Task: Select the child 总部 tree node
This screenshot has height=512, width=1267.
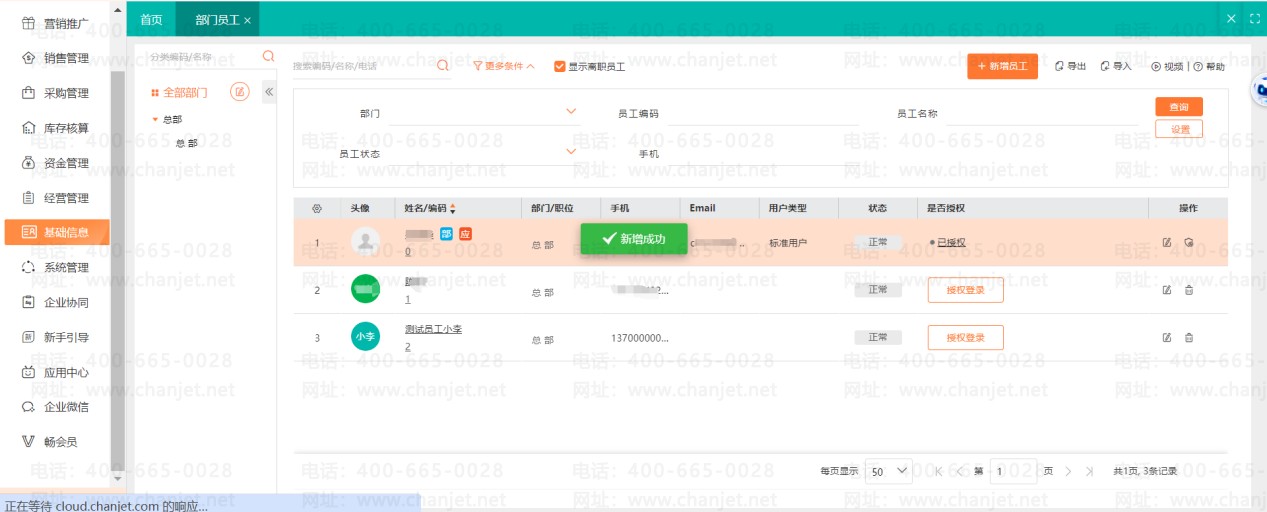Action: point(186,143)
